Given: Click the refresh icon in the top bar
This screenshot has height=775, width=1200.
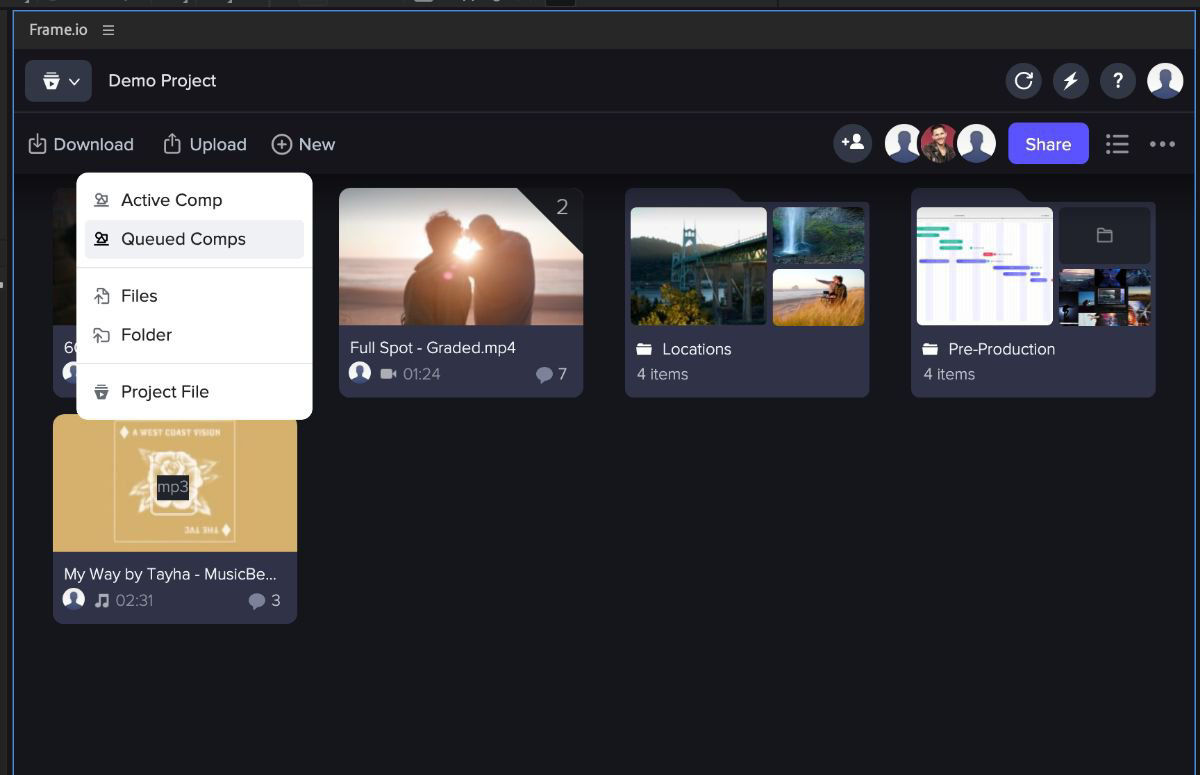Looking at the screenshot, I should [1023, 80].
